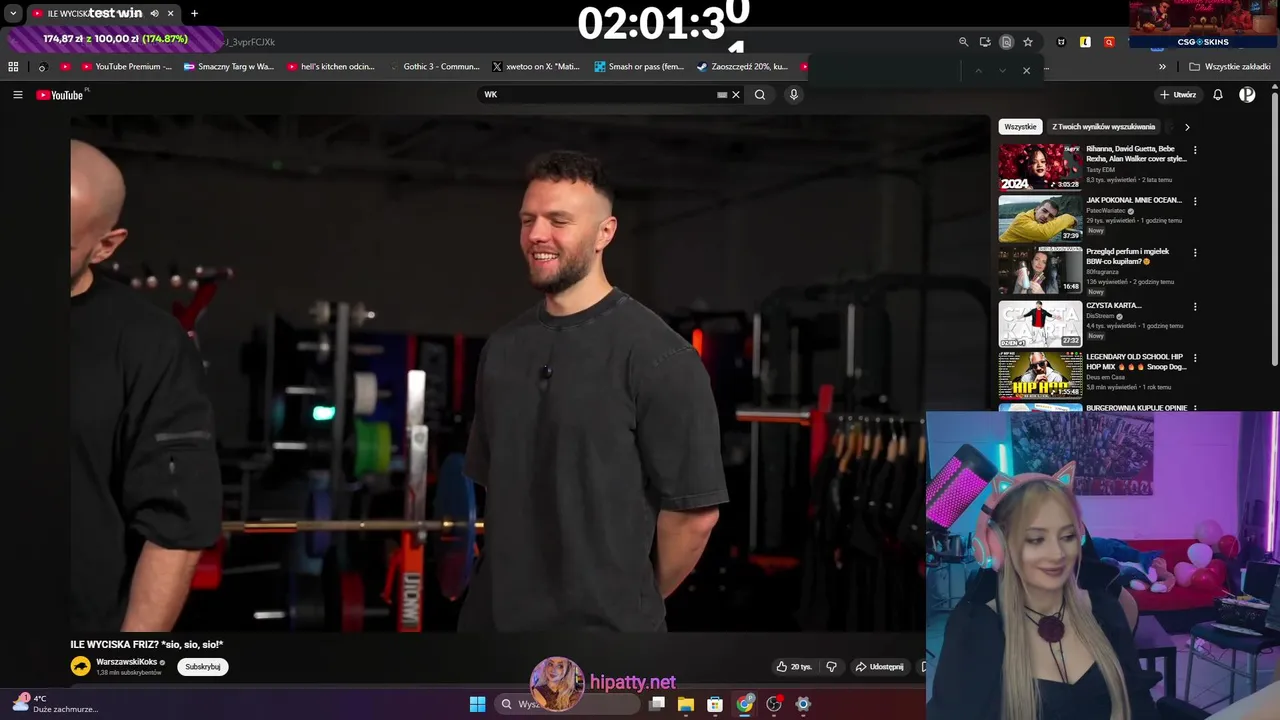Image resolution: width=1280 pixels, height=720 pixels.
Task: Open options menu for Przegląd perfum video
Action: 1195,254
